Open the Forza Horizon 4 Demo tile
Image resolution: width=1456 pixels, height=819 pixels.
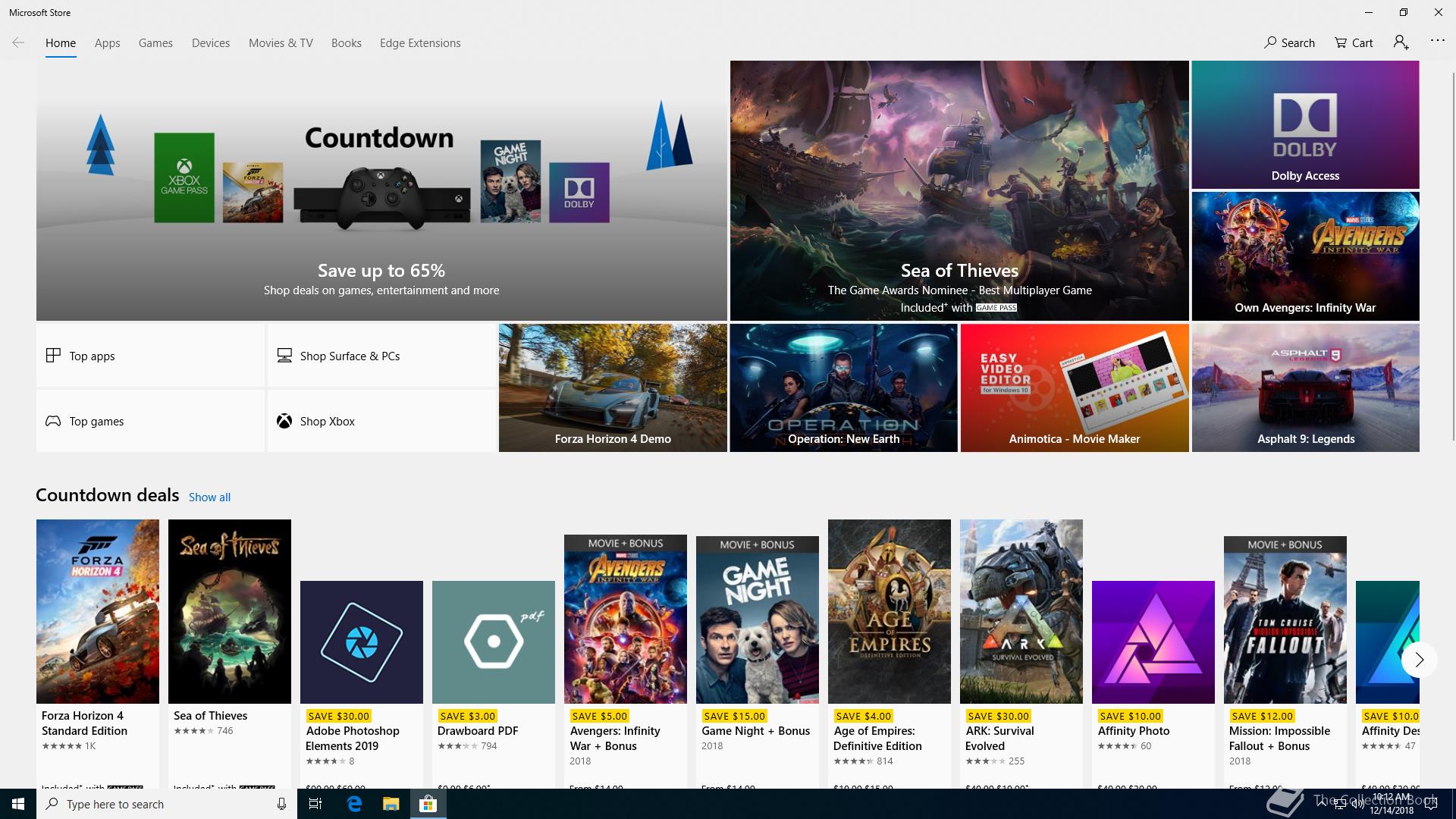tap(613, 388)
